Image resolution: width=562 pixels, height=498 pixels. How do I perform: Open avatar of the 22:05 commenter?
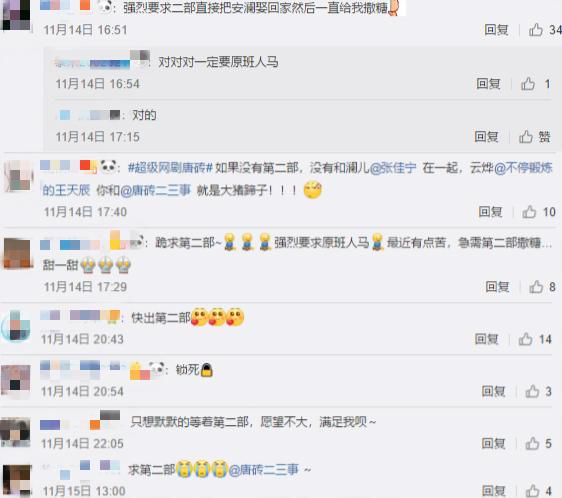click(15, 432)
